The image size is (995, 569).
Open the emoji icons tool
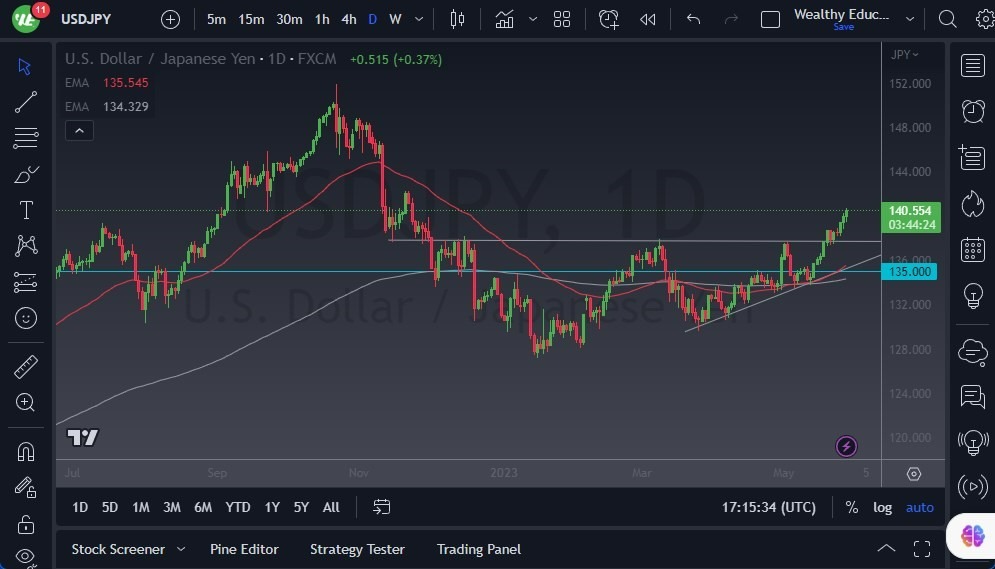click(x=26, y=318)
